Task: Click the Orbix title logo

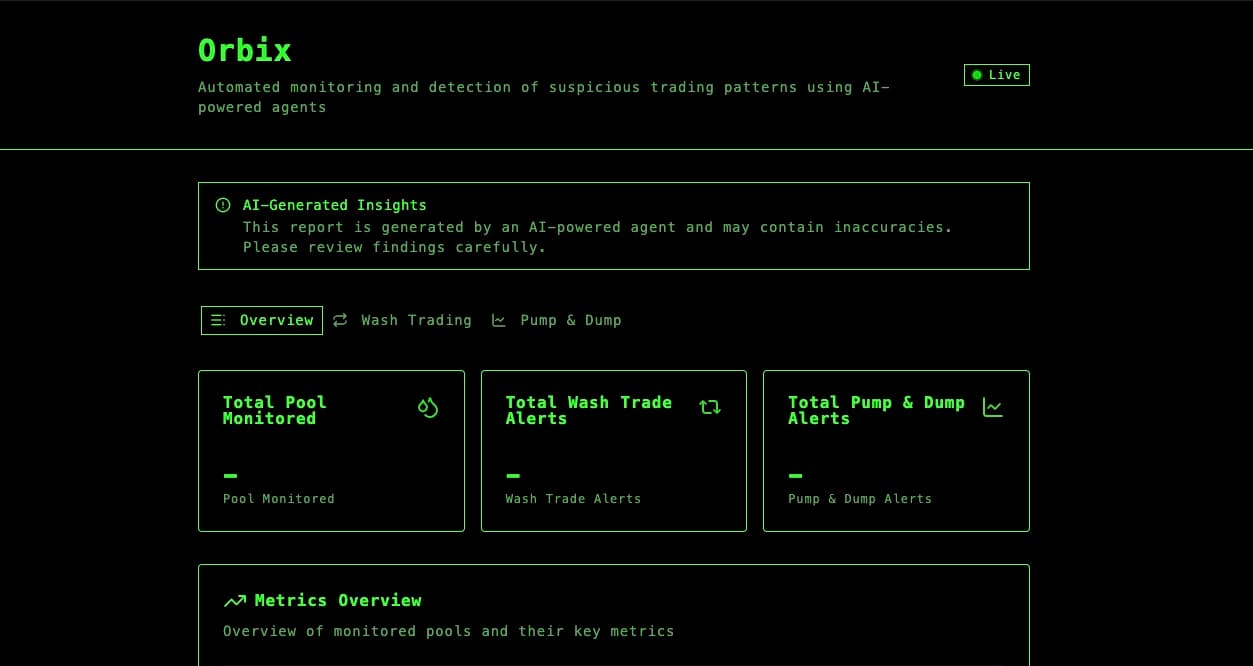Action: pos(245,50)
